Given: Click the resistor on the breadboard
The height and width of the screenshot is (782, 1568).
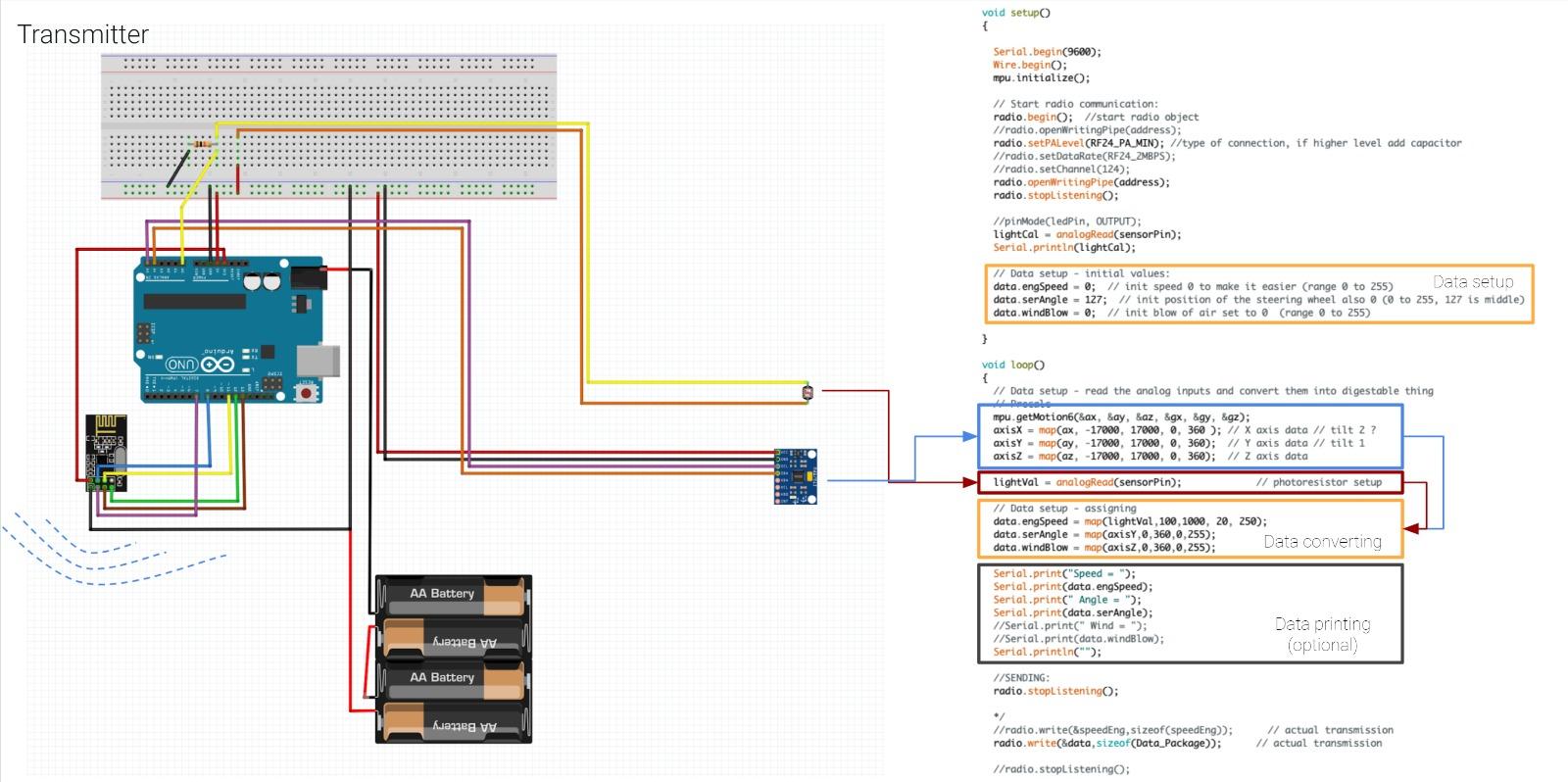Looking at the screenshot, I should (203, 143).
